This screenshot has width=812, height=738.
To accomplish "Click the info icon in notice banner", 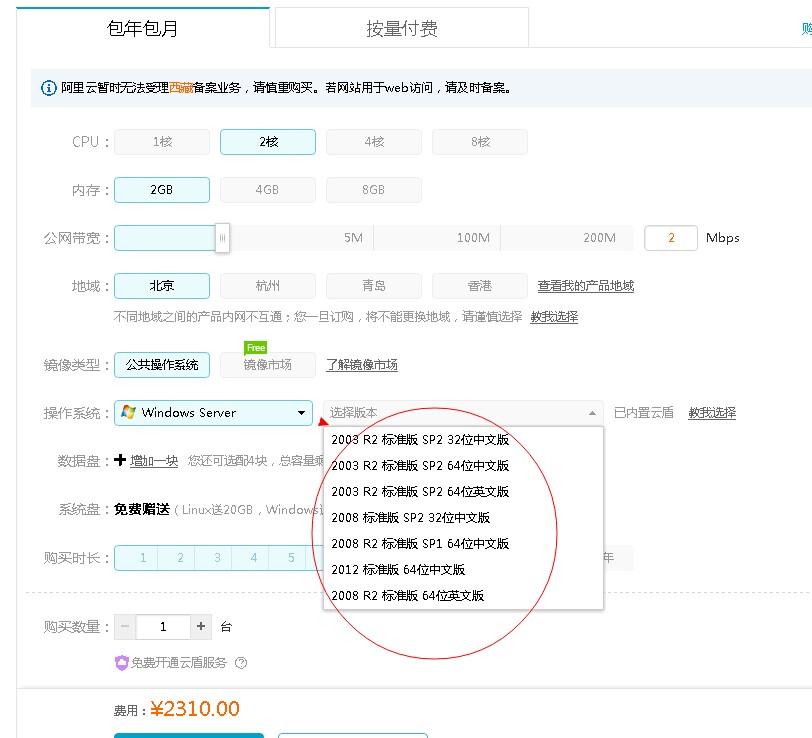I will pyautogui.click(x=49, y=88).
